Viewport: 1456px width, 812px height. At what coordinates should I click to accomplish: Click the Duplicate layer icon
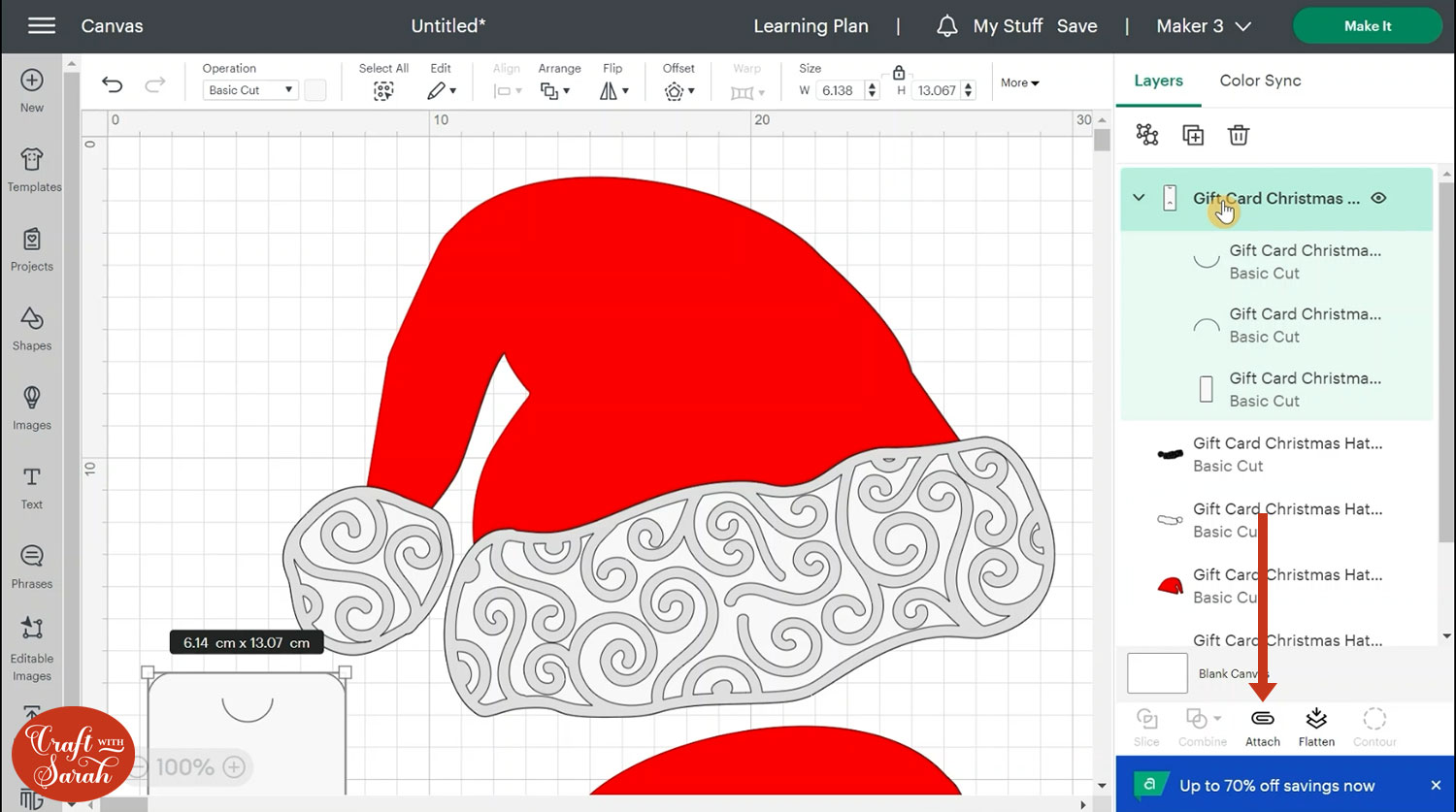[1193, 136]
